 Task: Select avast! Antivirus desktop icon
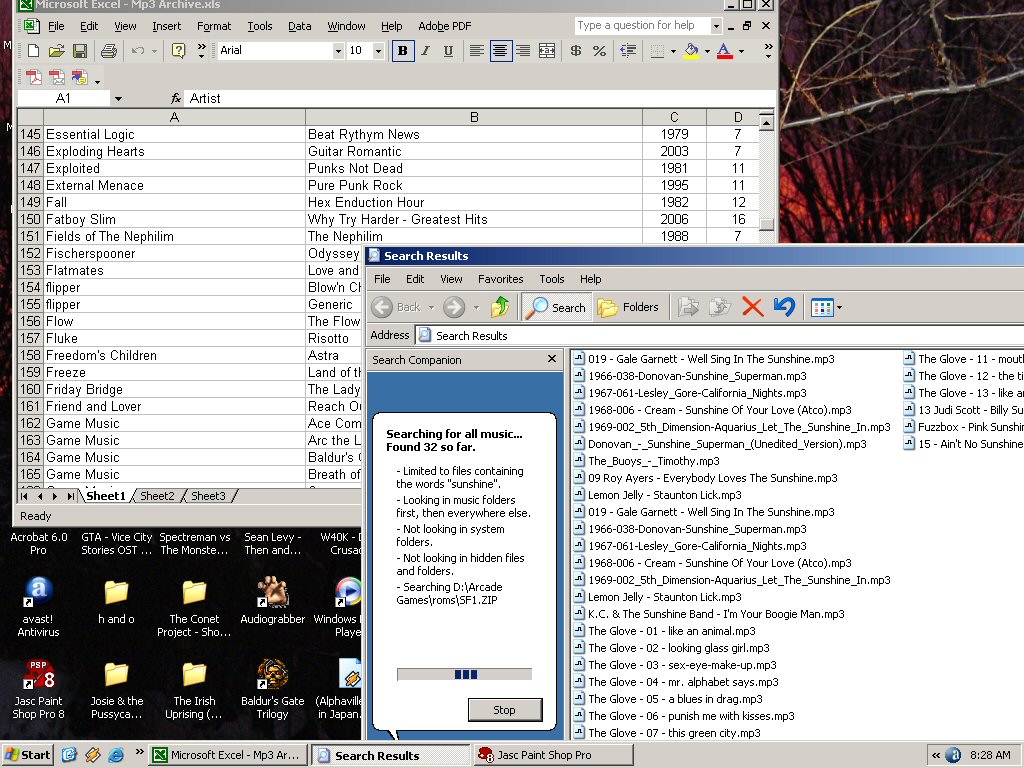(38, 605)
